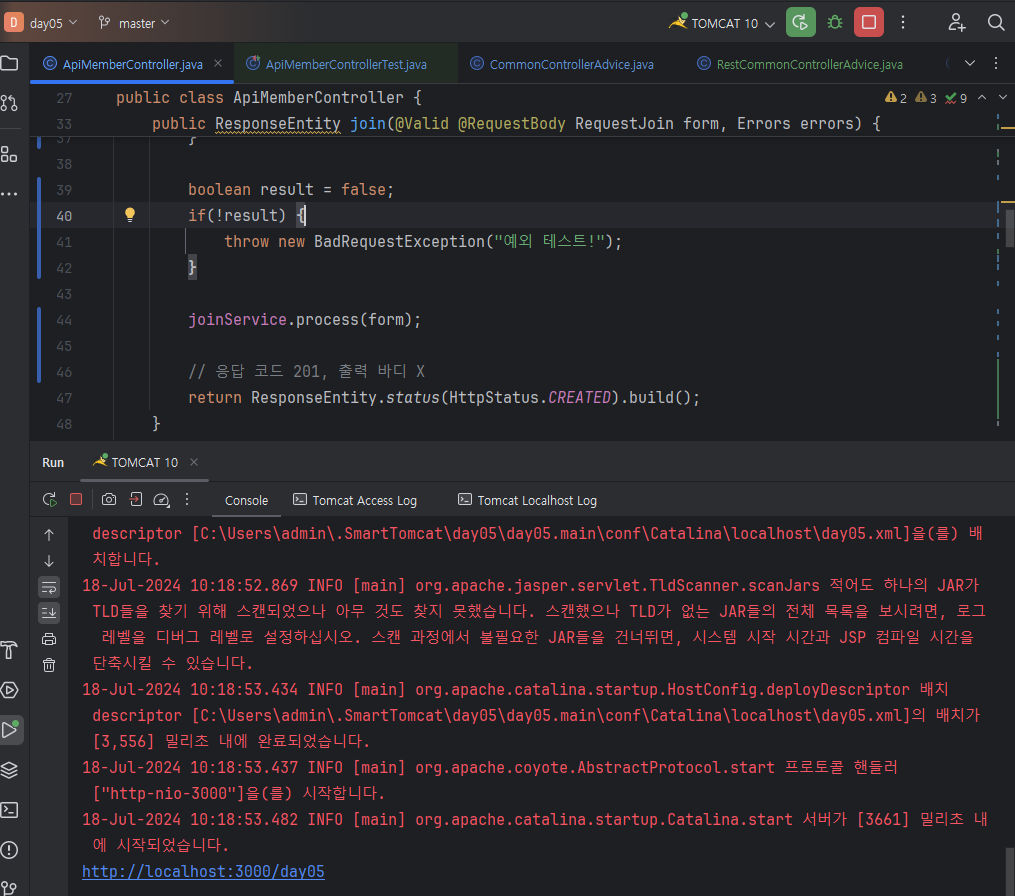Image resolution: width=1015 pixels, height=896 pixels.
Task: Open the http://localhost:3000/day05 link
Action: point(203,872)
